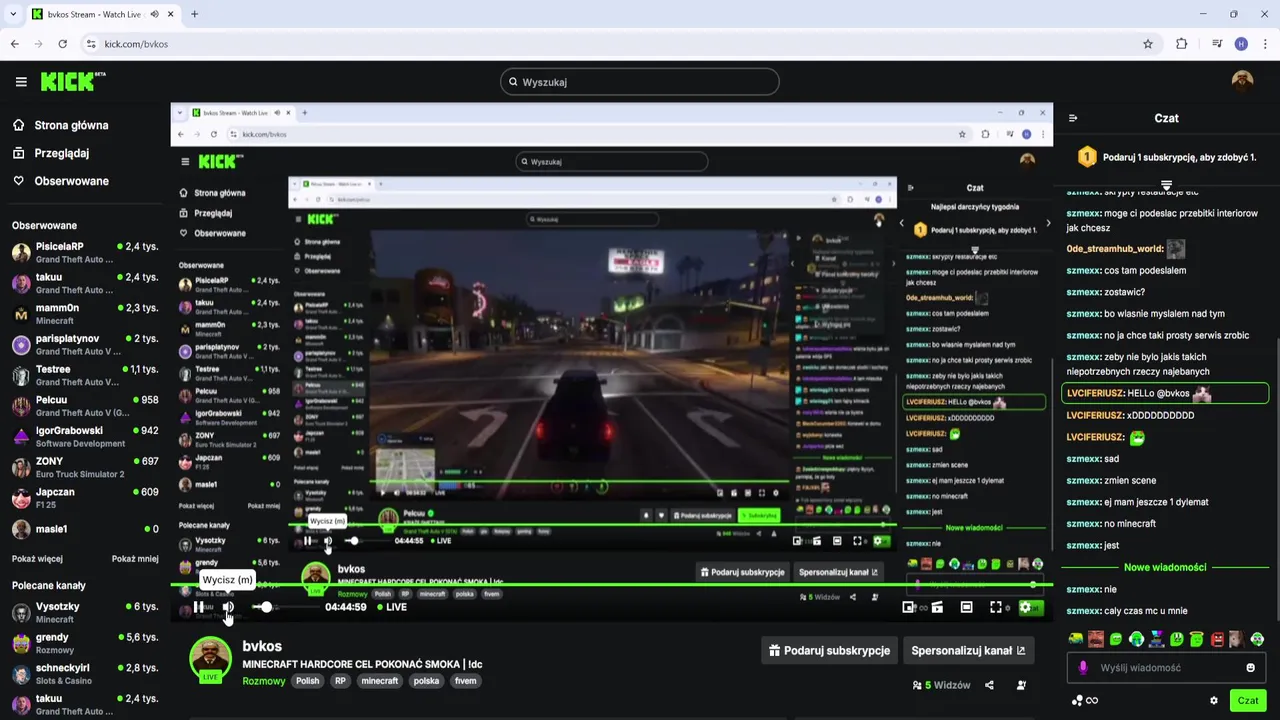Open the PisicelaRP channel in the sidebar
Viewport: 1280px width, 720px height.
click(85, 252)
